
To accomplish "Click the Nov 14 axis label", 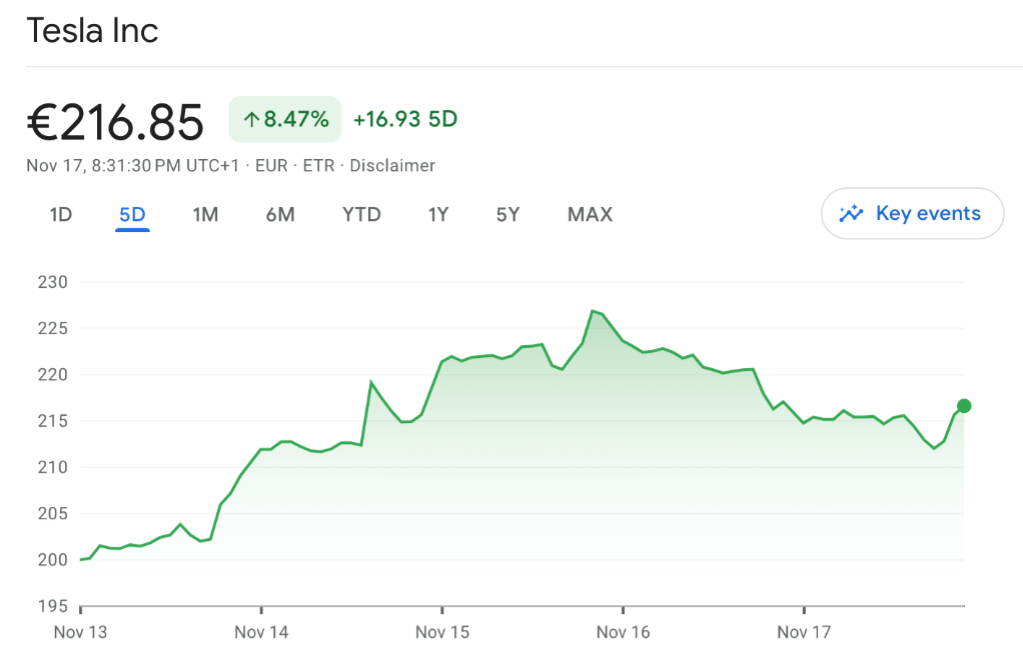I will (261, 632).
